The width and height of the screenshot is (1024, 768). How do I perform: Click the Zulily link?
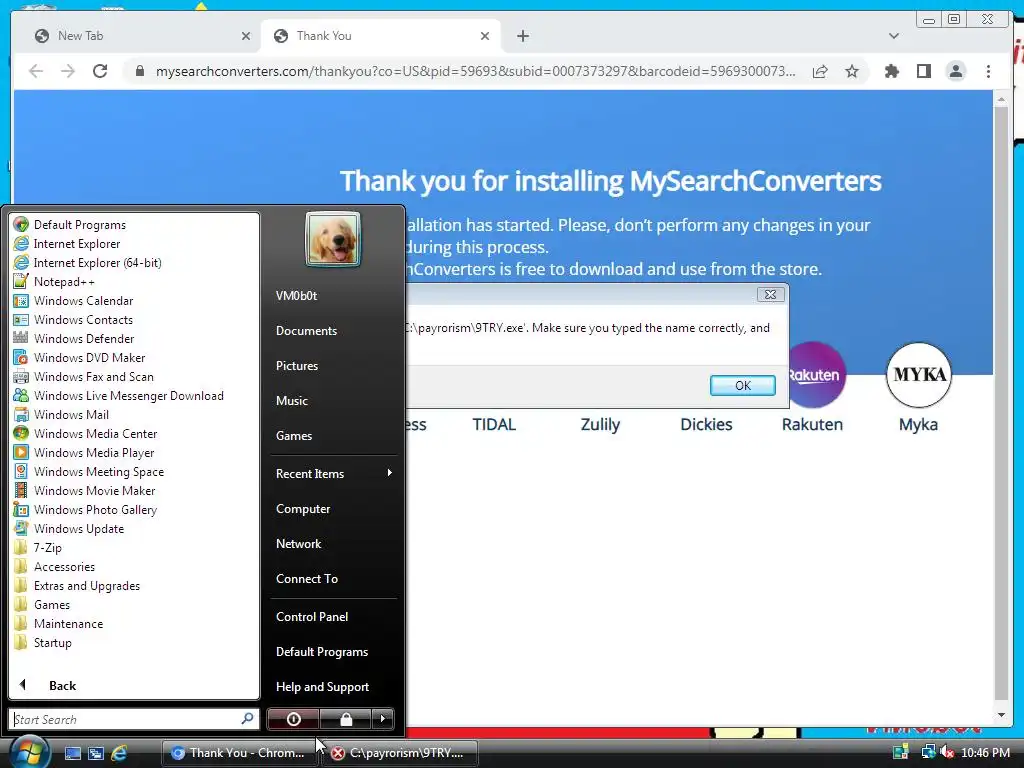pyautogui.click(x=600, y=424)
